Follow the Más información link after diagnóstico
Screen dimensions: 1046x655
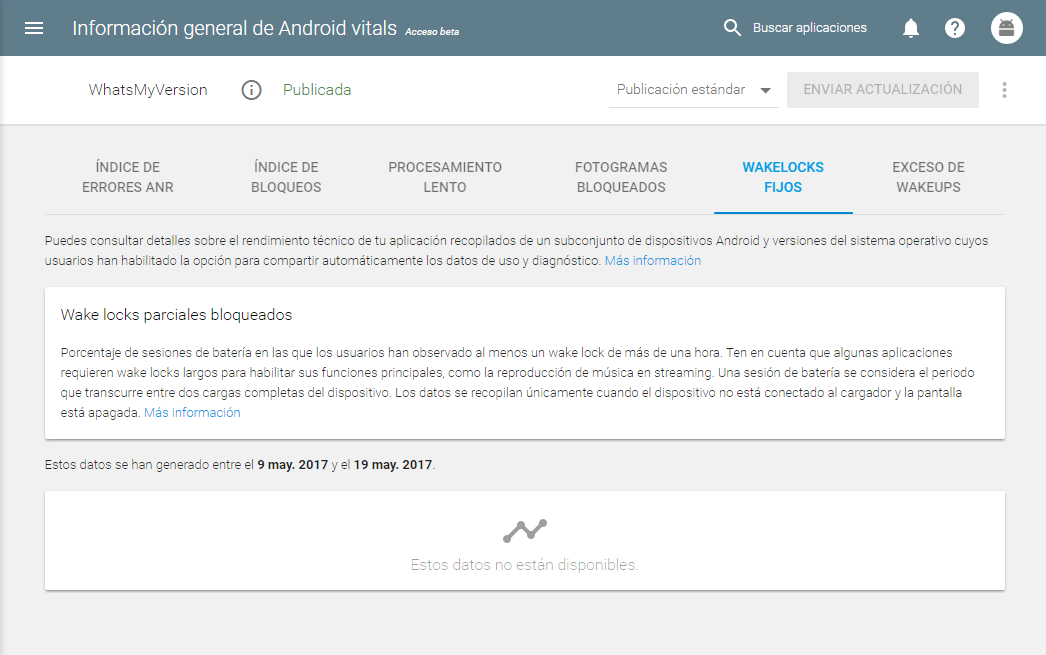[652, 261]
